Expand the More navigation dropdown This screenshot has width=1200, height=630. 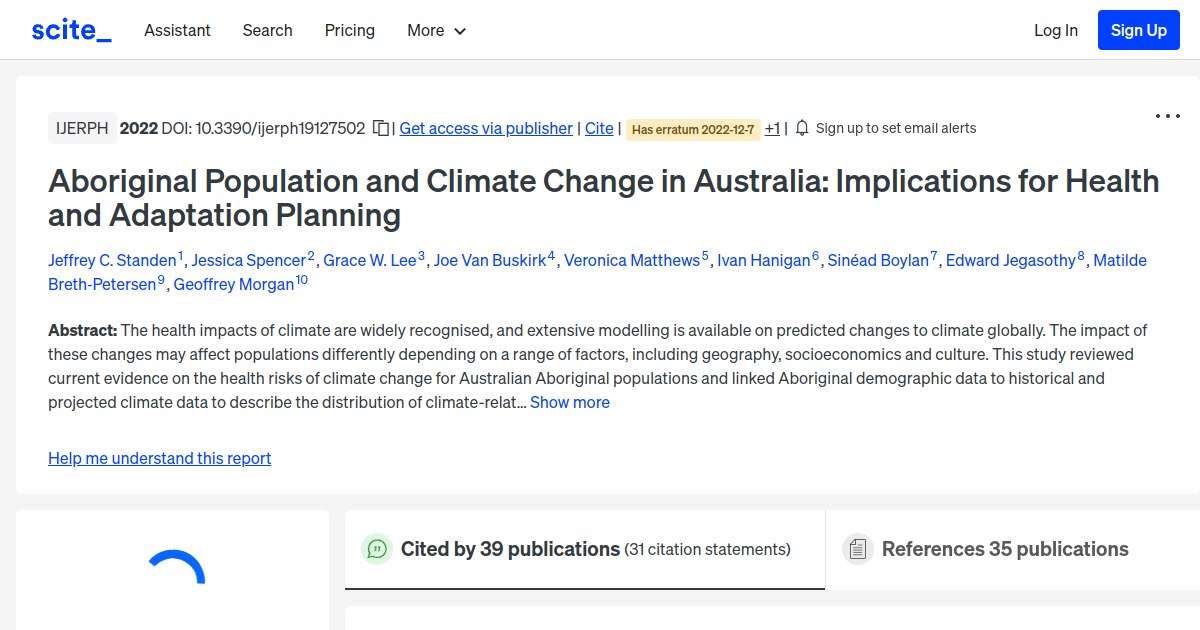pyautogui.click(x=436, y=30)
